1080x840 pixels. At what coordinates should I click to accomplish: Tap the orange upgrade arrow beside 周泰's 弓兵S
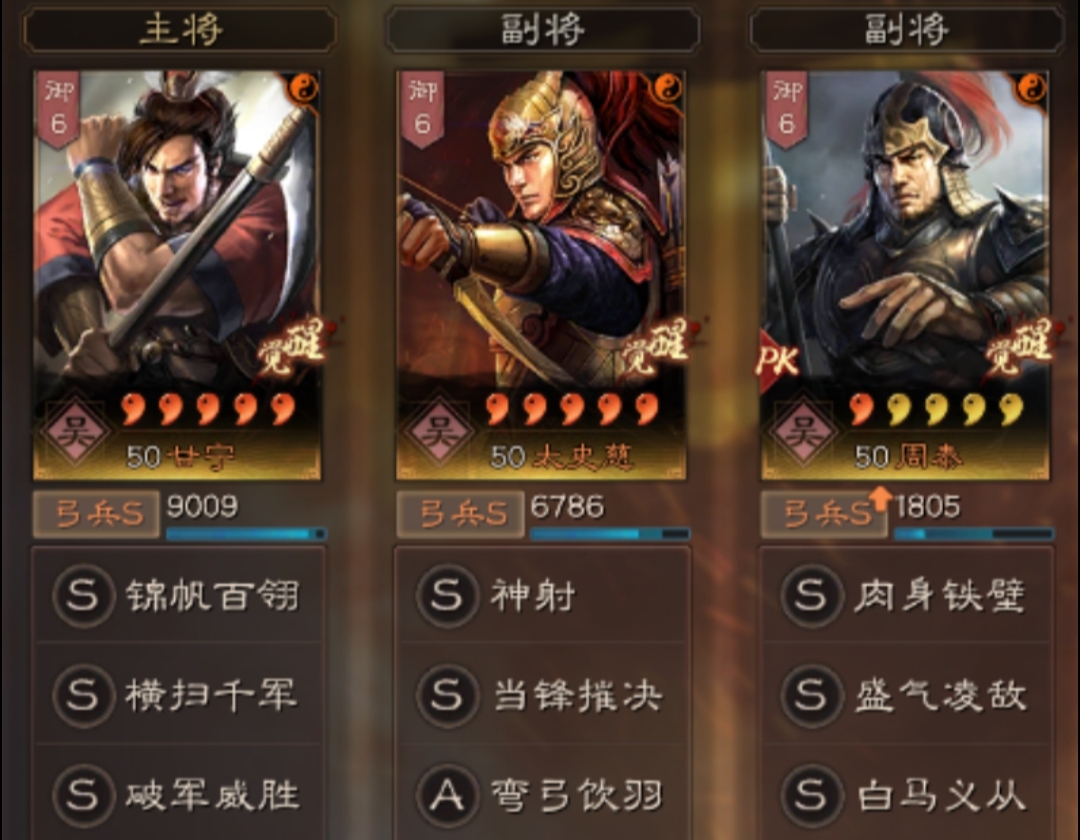[880, 498]
